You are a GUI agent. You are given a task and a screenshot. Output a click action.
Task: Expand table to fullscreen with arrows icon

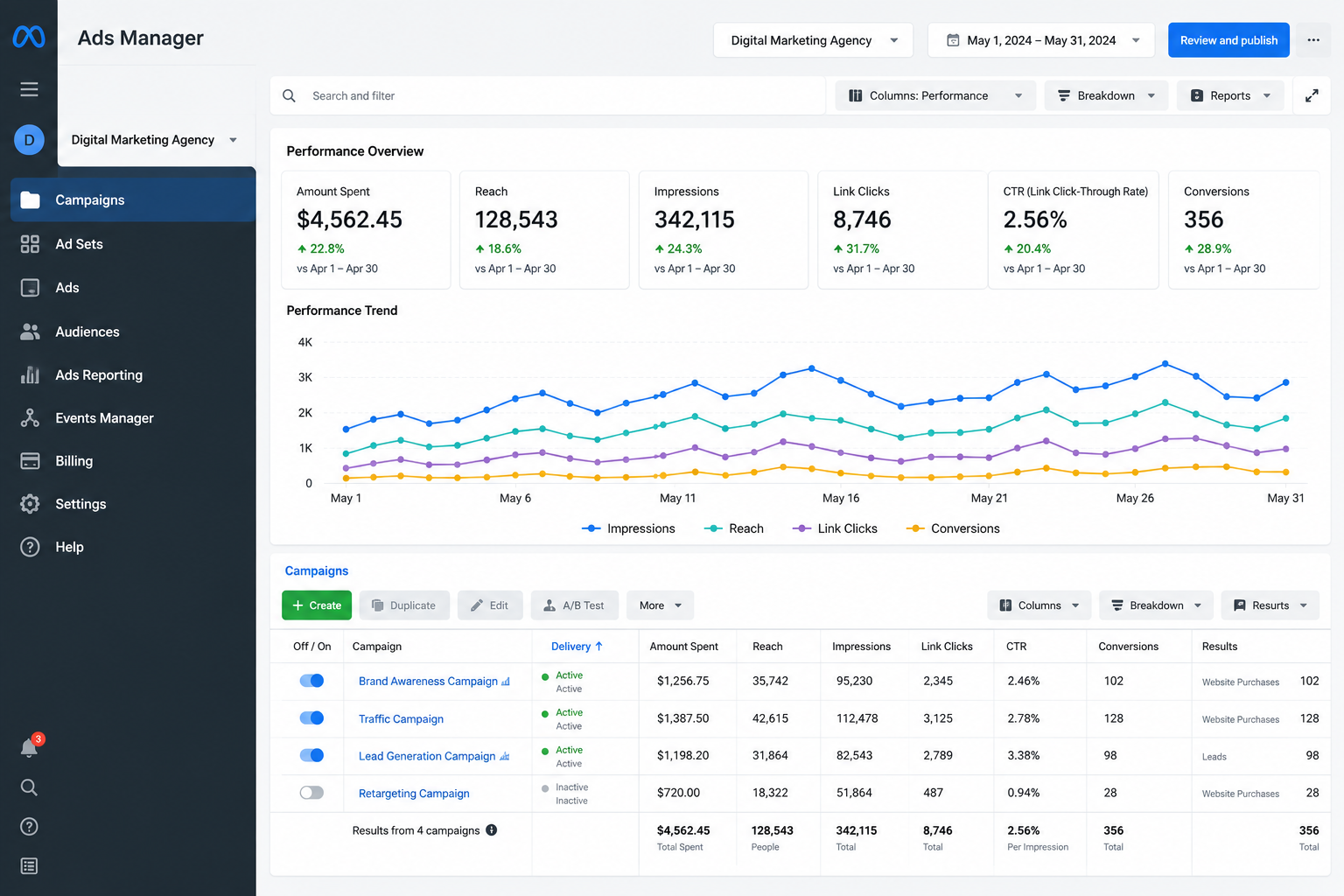1312,95
